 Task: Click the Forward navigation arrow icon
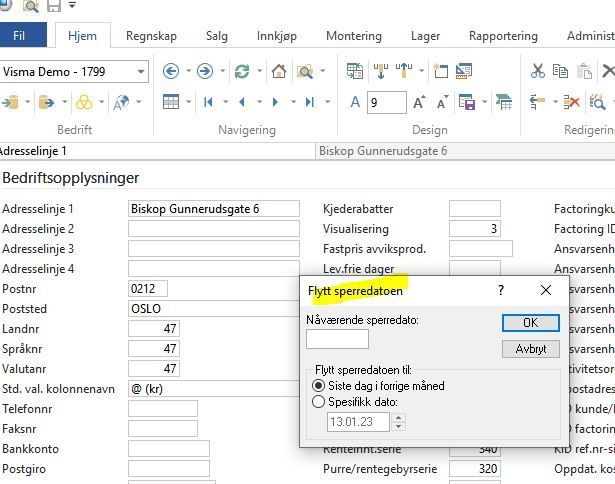point(205,71)
